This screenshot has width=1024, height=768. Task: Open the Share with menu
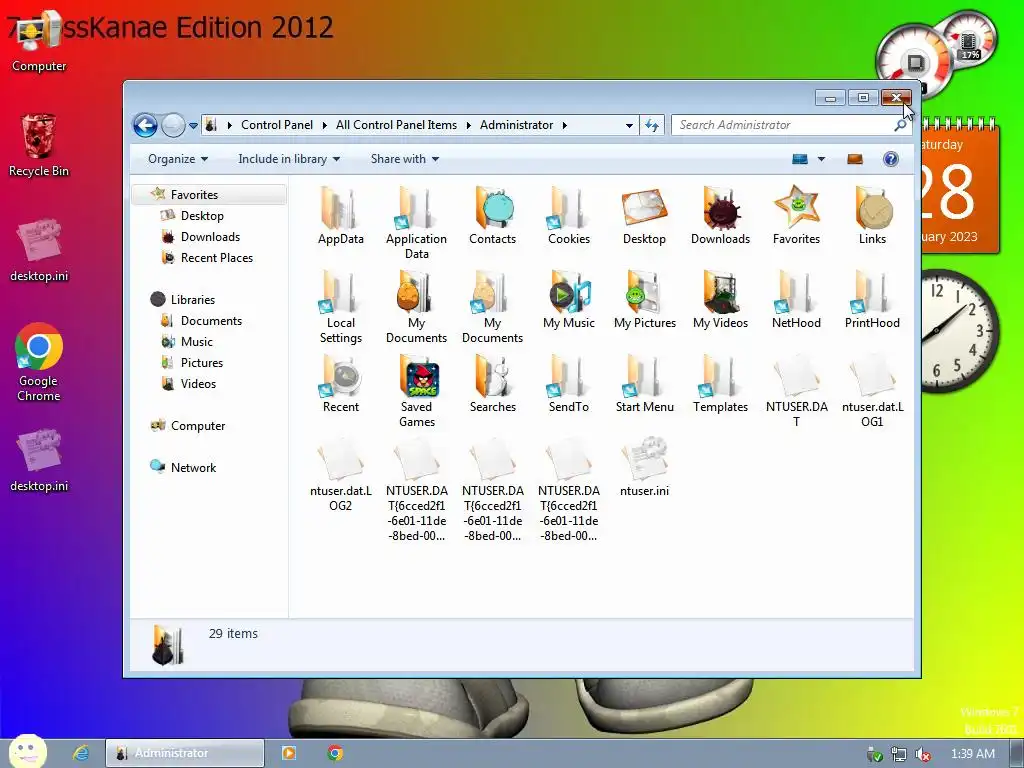pyautogui.click(x=405, y=159)
